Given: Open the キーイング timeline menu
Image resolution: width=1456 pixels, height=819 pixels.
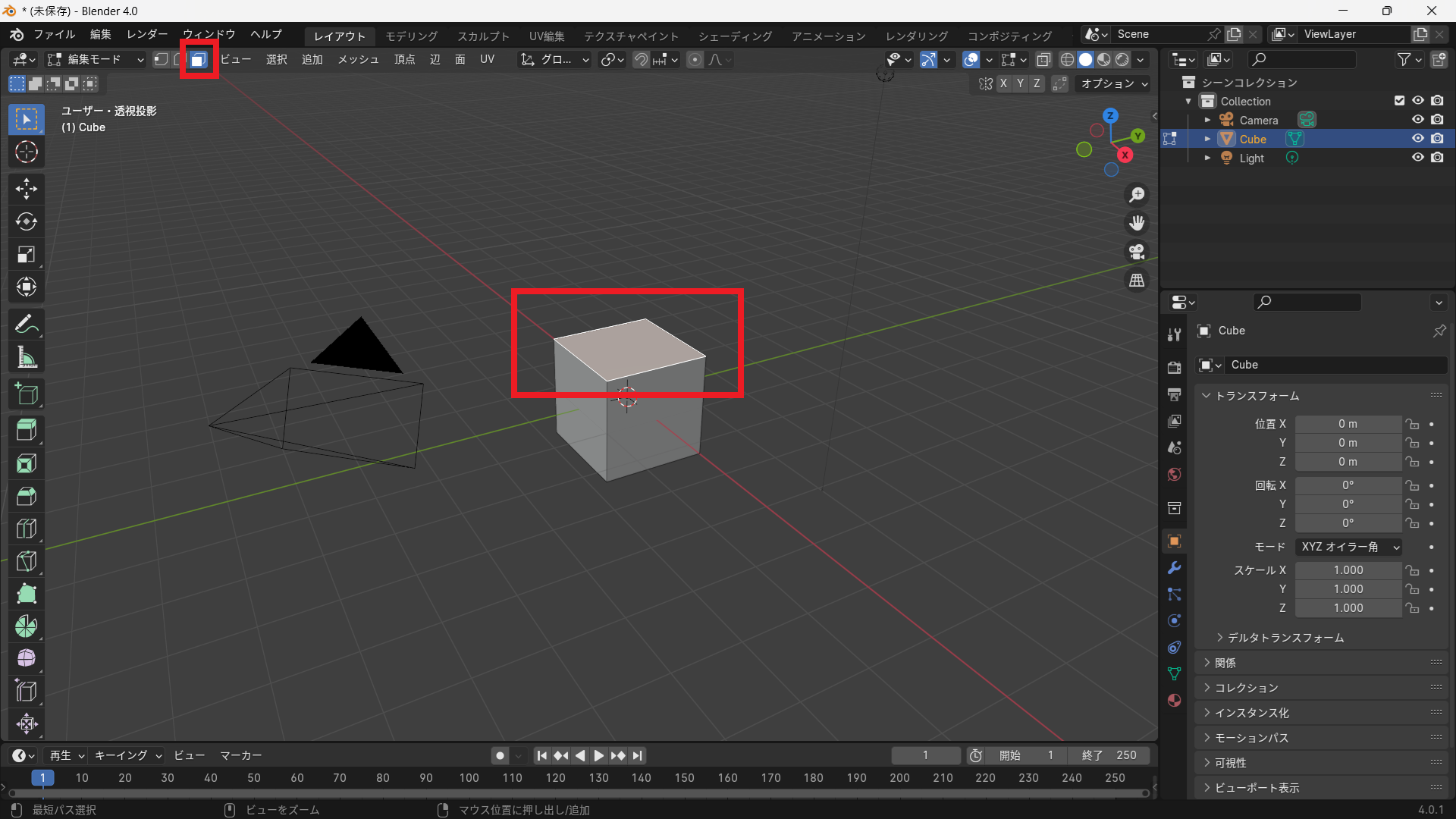Looking at the screenshot, I should pos(127,755).
